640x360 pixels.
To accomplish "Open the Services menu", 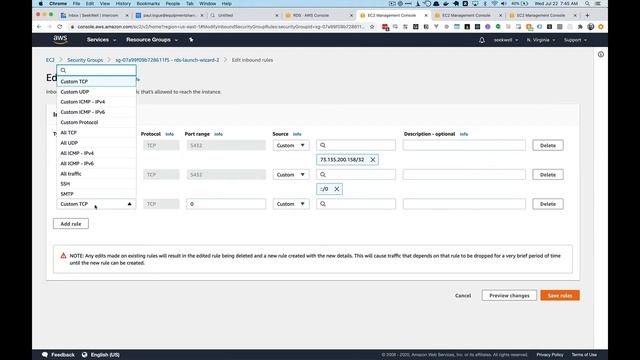I will (x=101, y=40).
